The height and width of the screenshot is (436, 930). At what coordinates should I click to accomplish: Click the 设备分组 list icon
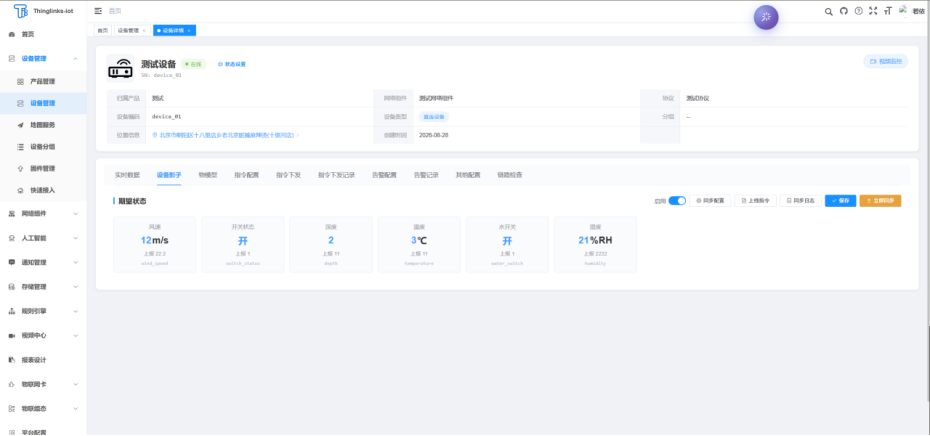(20, 147)
